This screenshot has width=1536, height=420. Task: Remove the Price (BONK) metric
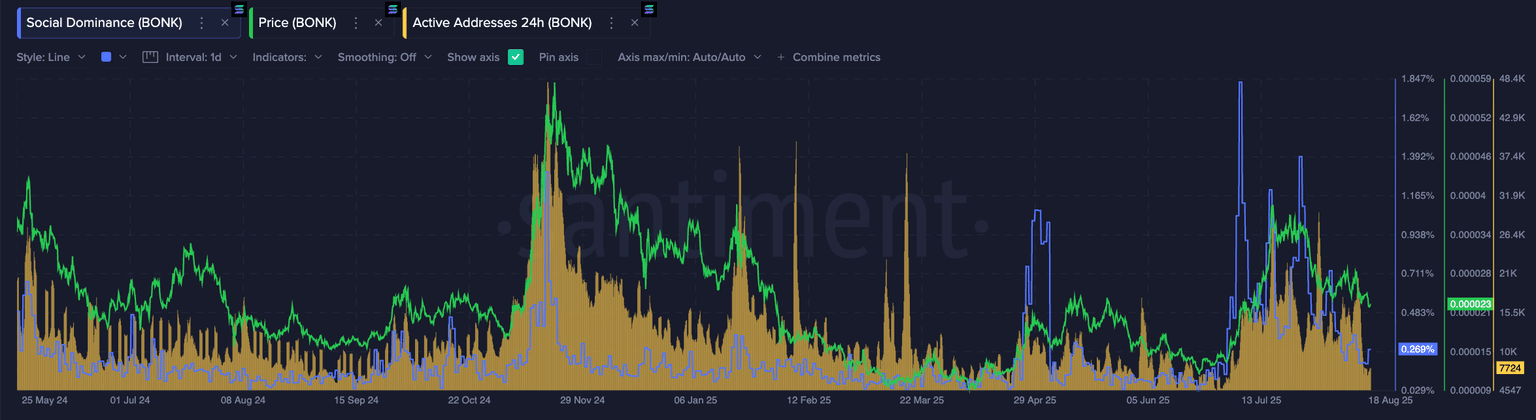click(378, 22)
